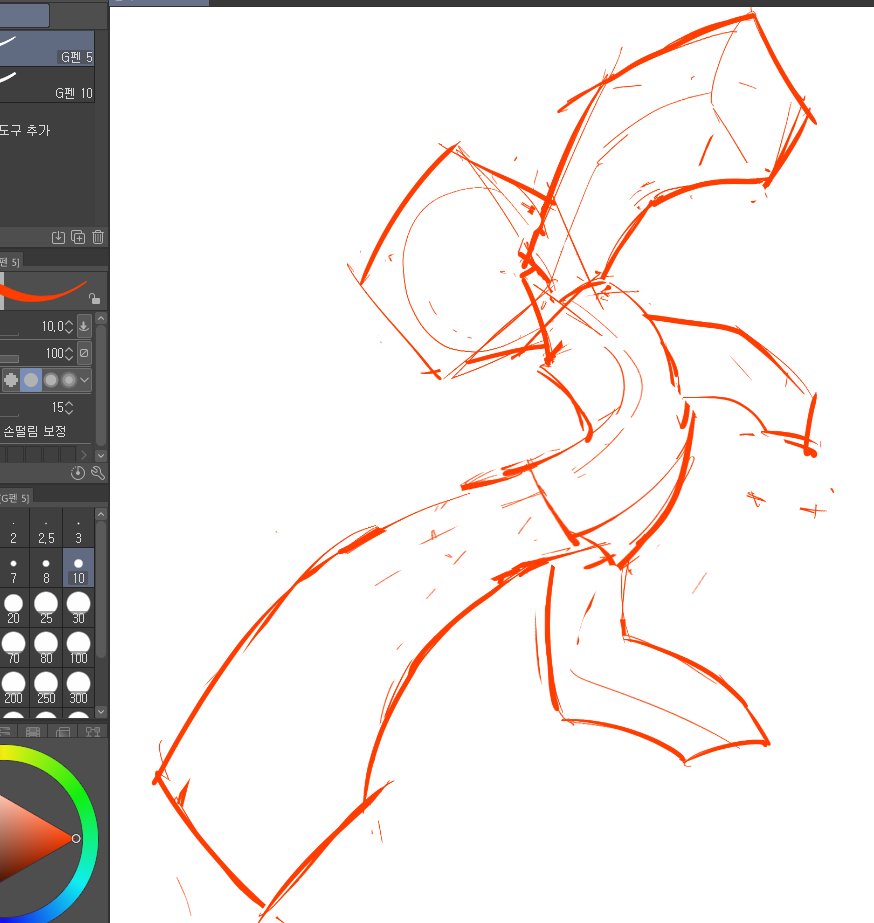Click the opacity slider bar
874x923 pixels.
(9, 358)
